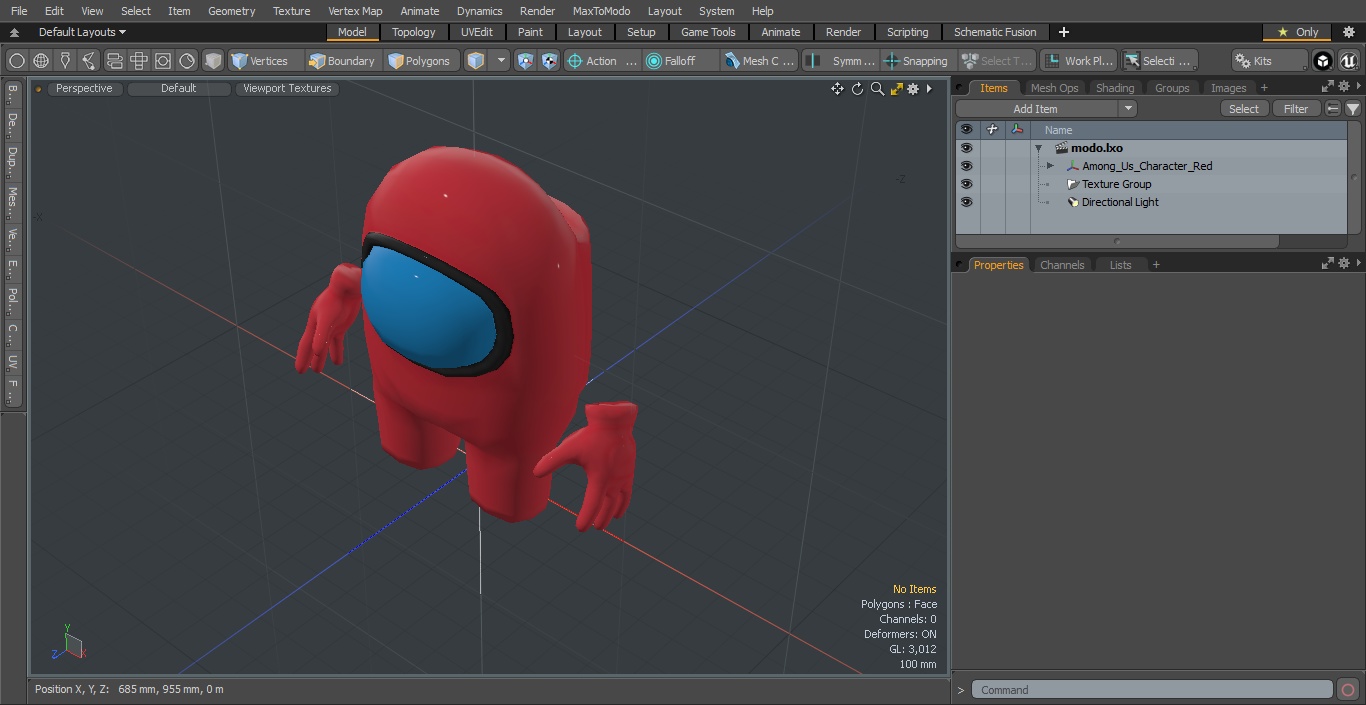Open the Viewport Textures dropdown
1366x705 pixels.
287,89
